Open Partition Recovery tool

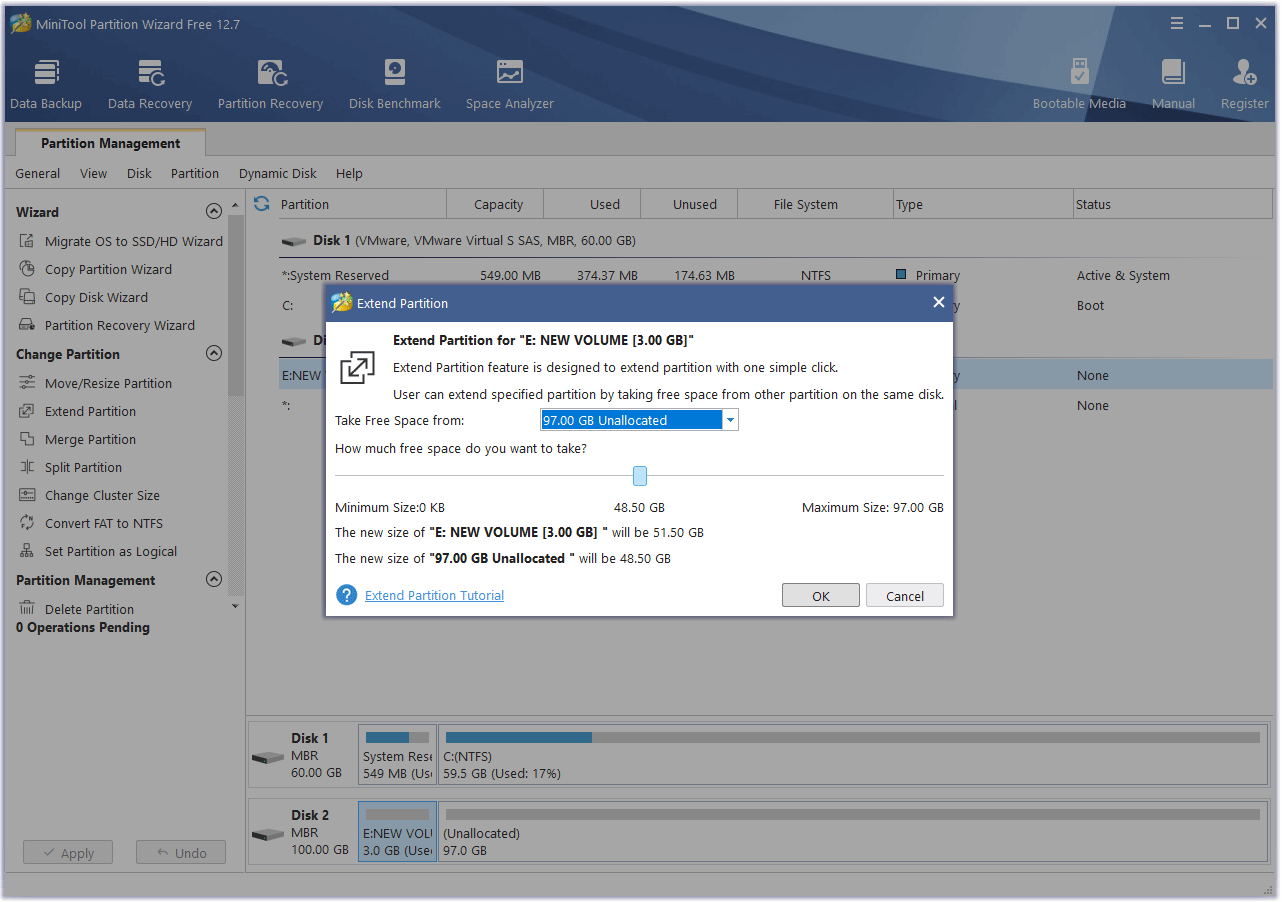pyautogui.click(x=270, y=84)
